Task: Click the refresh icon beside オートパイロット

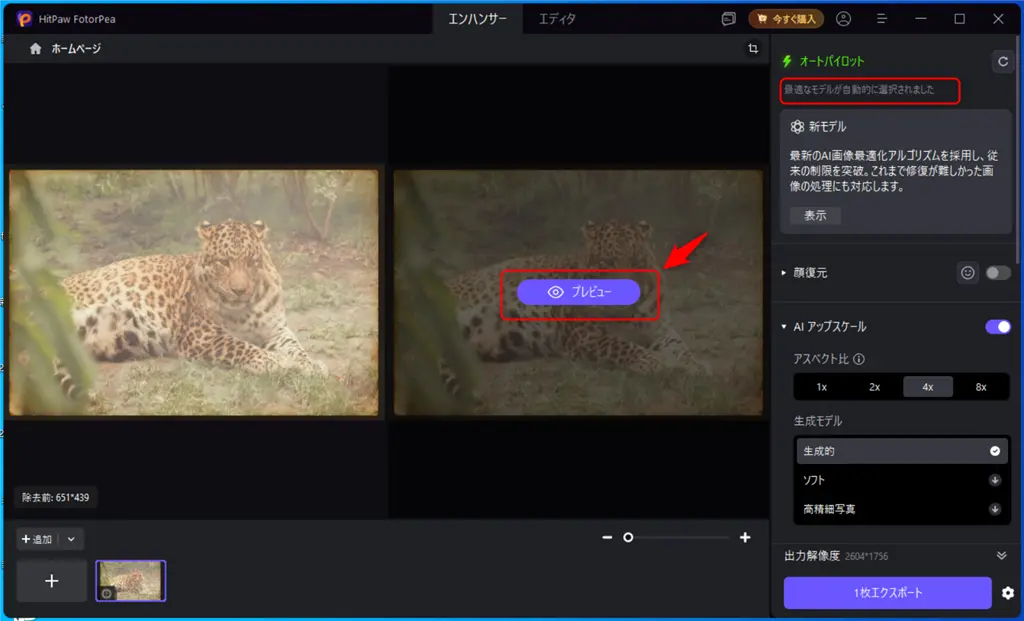Action: pos(1003,61)
